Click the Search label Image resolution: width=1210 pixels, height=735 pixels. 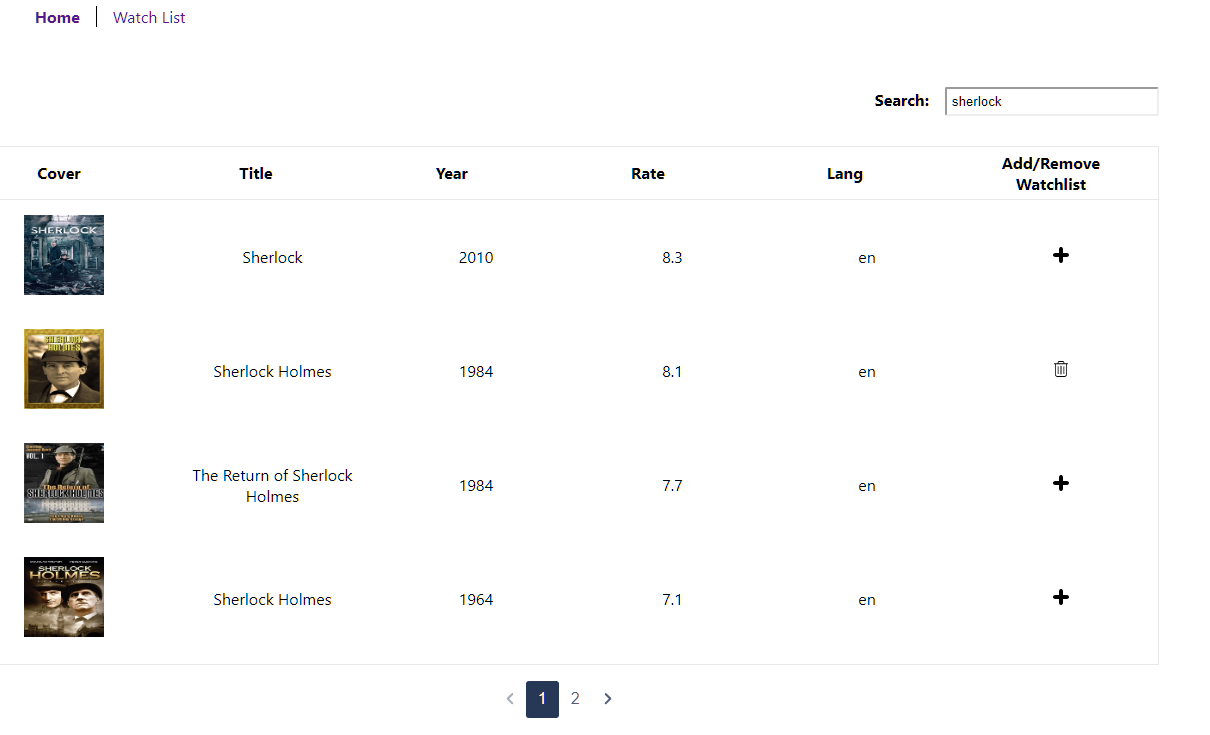click(x=902, y=100)
